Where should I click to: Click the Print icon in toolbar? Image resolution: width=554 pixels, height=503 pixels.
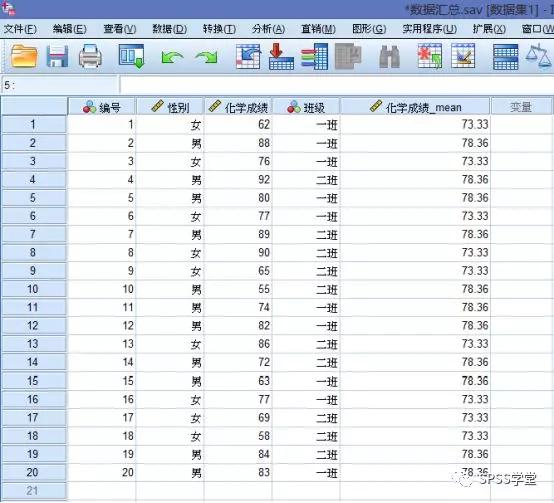pyautogui.click(x=90, y=57)
